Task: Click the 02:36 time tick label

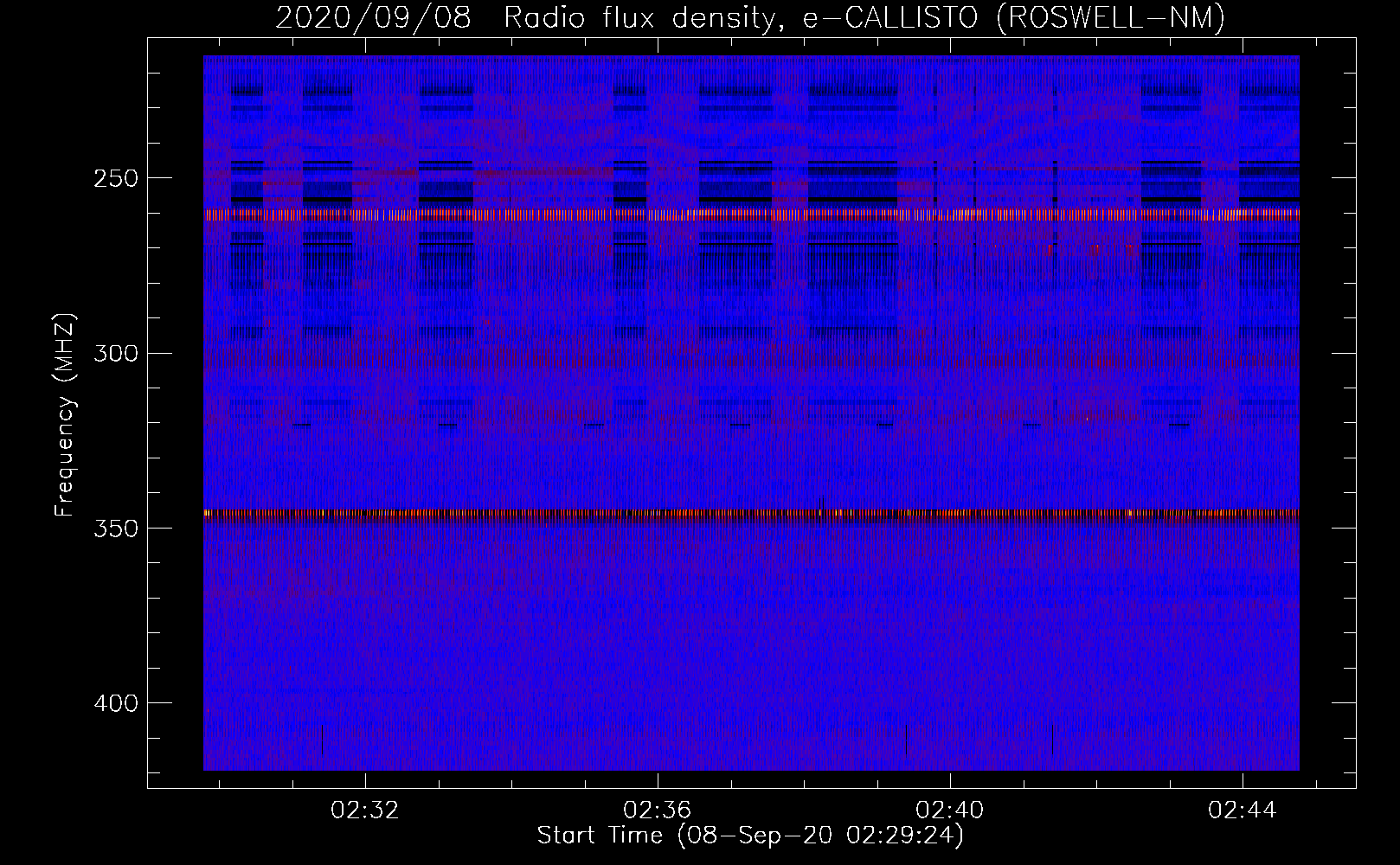Action: click(x=658, y=811)
